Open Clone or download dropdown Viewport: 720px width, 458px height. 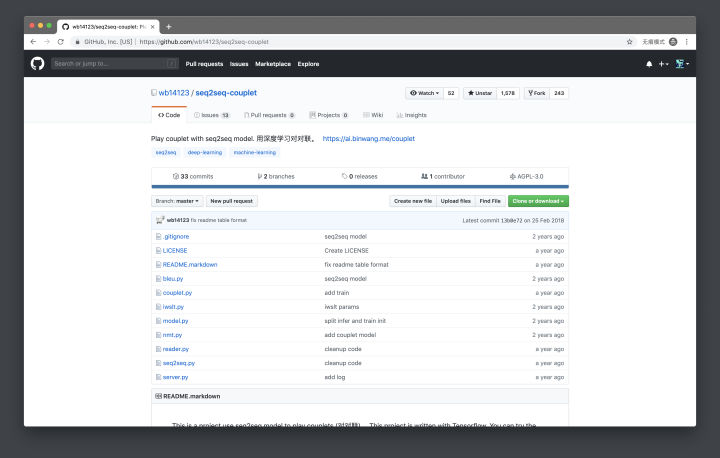538,201
